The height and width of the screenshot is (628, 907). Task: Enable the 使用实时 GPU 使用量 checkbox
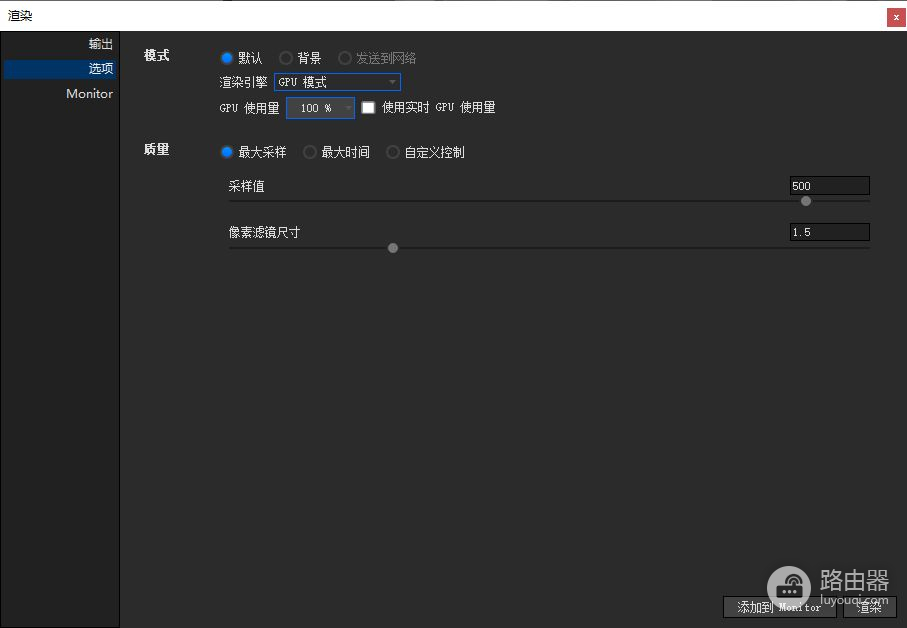tap(368, 108)
